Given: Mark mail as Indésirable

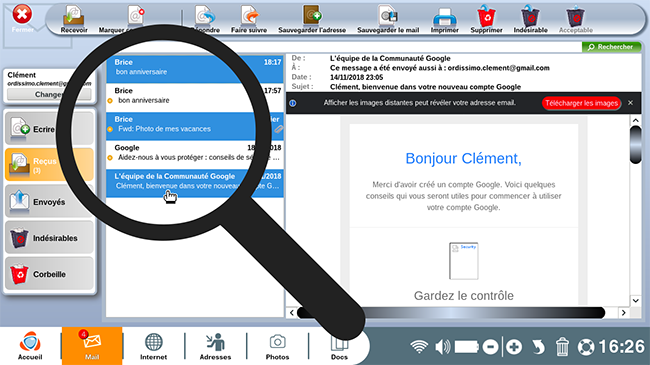Looking at the screenshot, I should pos(530,19).
